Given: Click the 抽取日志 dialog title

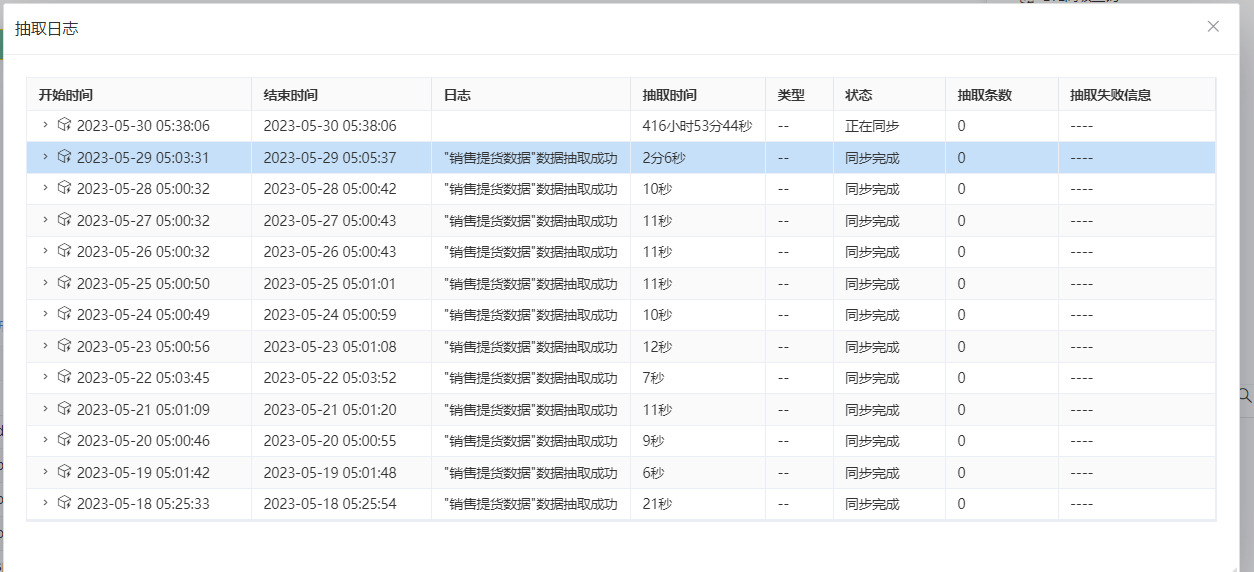Looking at the screenshot, I should [x=47, y=29].
